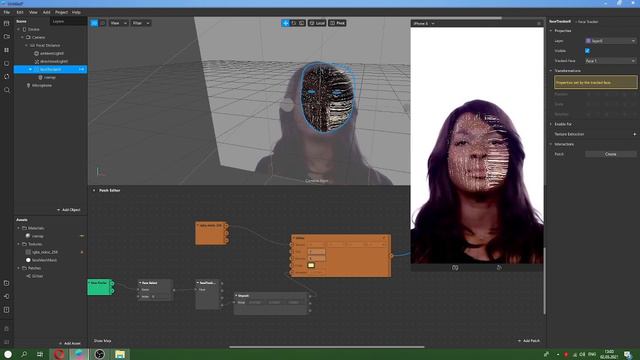This screenshot has width=640, height=360.
Task: Add Texture Extraction with plus icon
Action: click(x=634, y=134)
